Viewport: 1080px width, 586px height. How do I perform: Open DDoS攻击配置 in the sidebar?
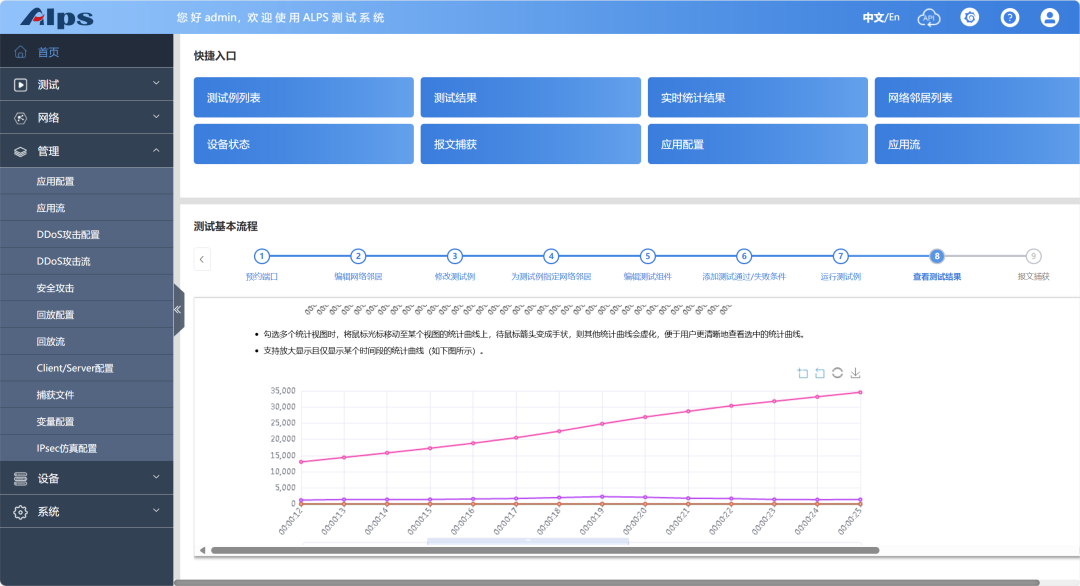[x=68, y=235]
